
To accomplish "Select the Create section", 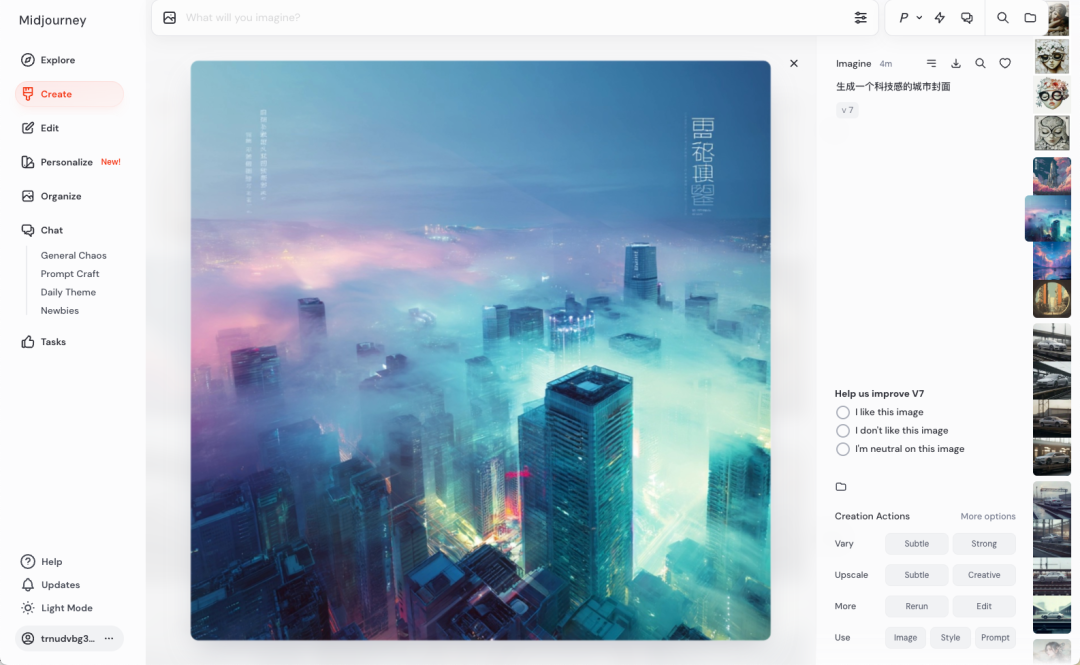I will [69, 94].
